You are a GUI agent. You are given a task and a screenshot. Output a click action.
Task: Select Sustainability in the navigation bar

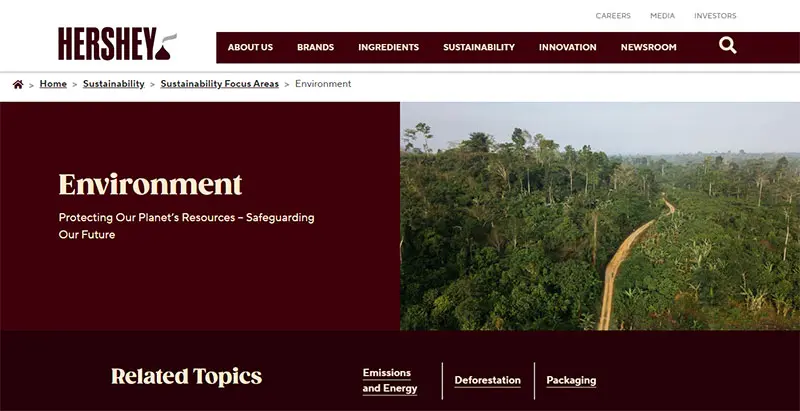(479, 47)
